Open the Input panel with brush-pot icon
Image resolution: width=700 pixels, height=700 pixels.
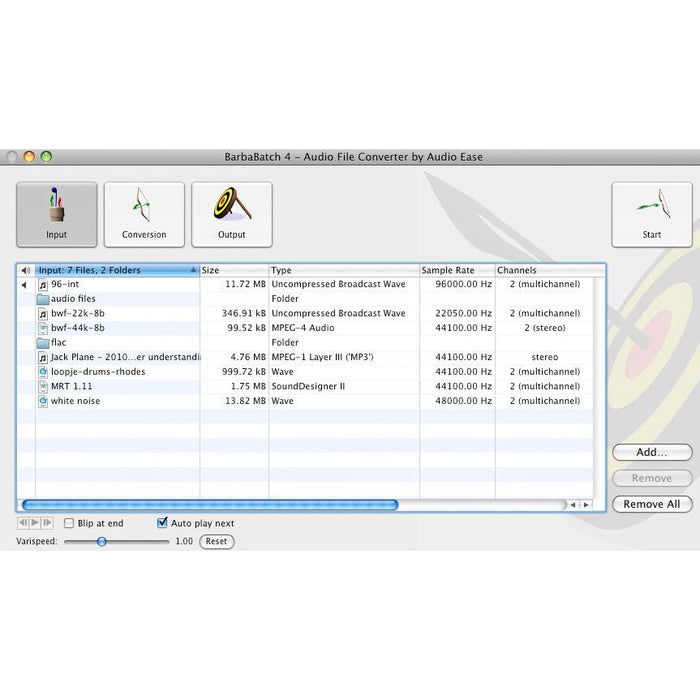pos(56,214)
